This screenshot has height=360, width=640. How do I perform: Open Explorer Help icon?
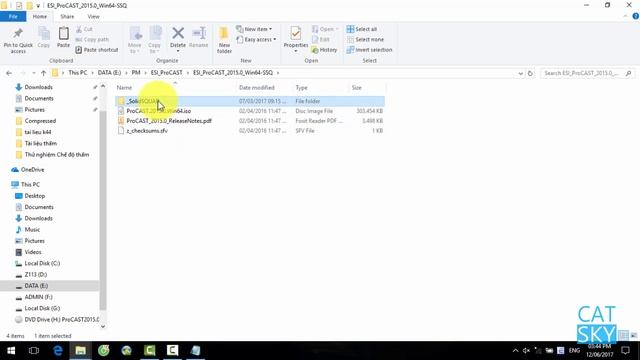point(635,16)
